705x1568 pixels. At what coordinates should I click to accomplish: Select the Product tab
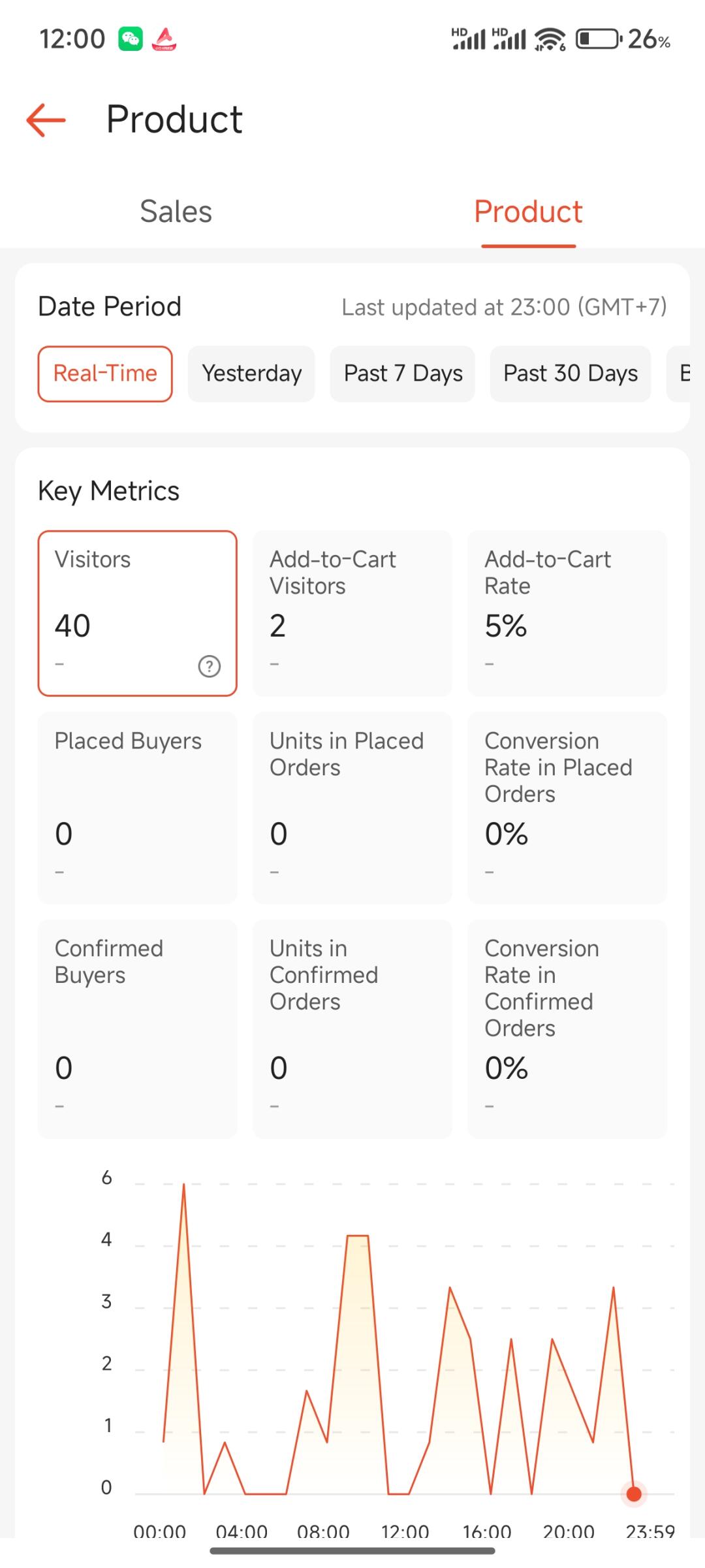[x=528, y=212]
